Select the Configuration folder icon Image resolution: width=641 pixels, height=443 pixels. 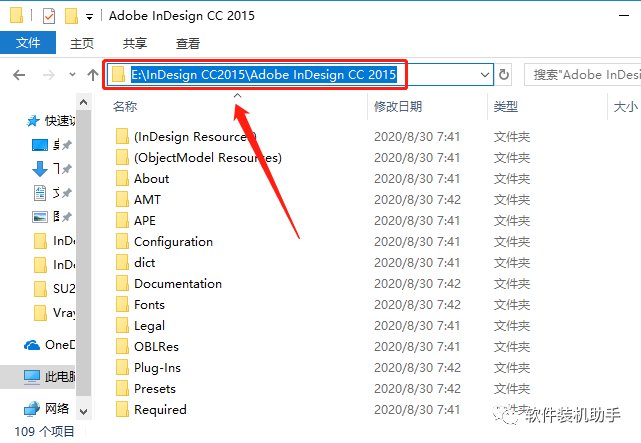click(122, 242)
